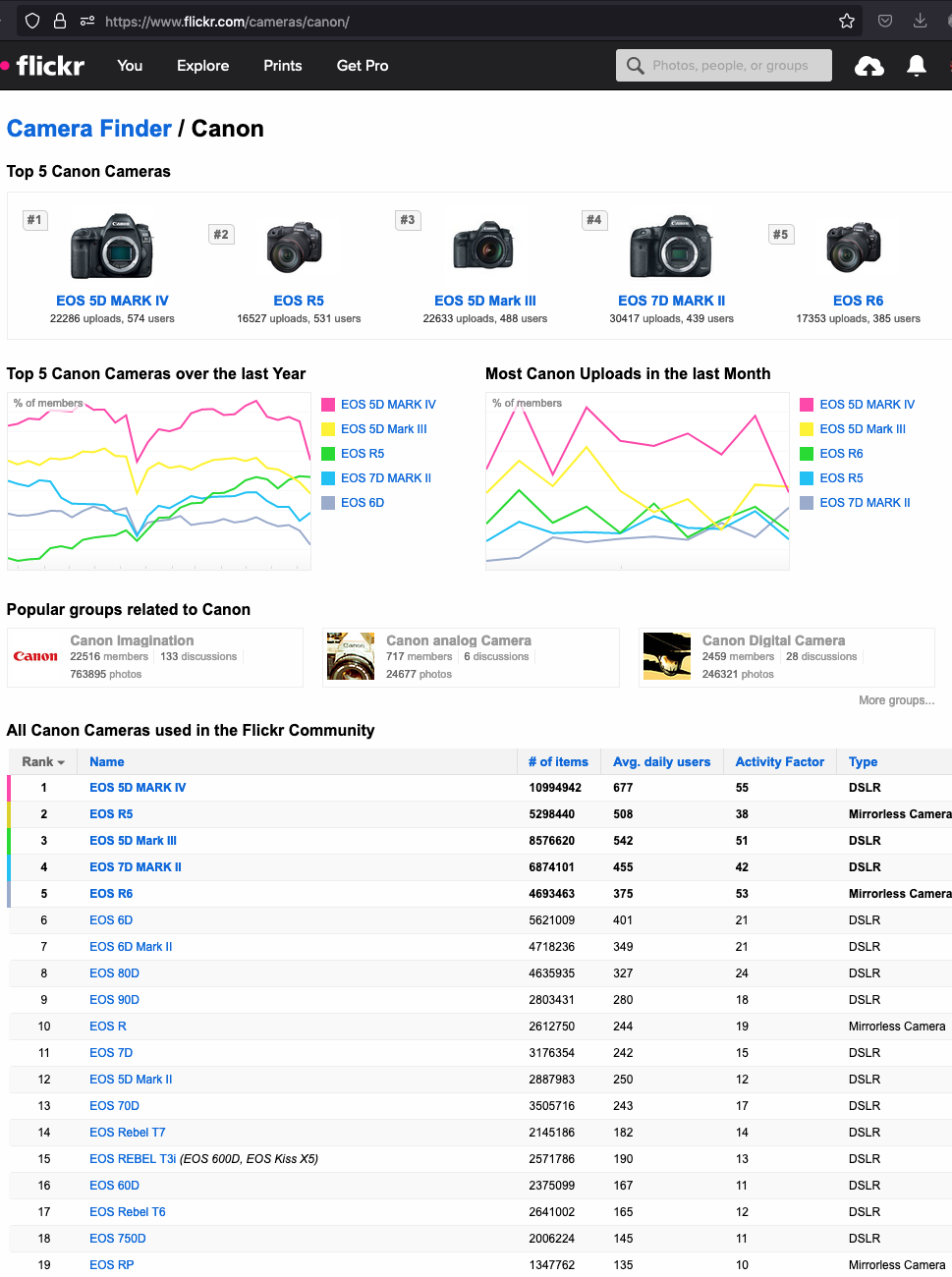Sort by Activity Factor column
This screenshot has width=952, height=1277.
coord(780,762)
